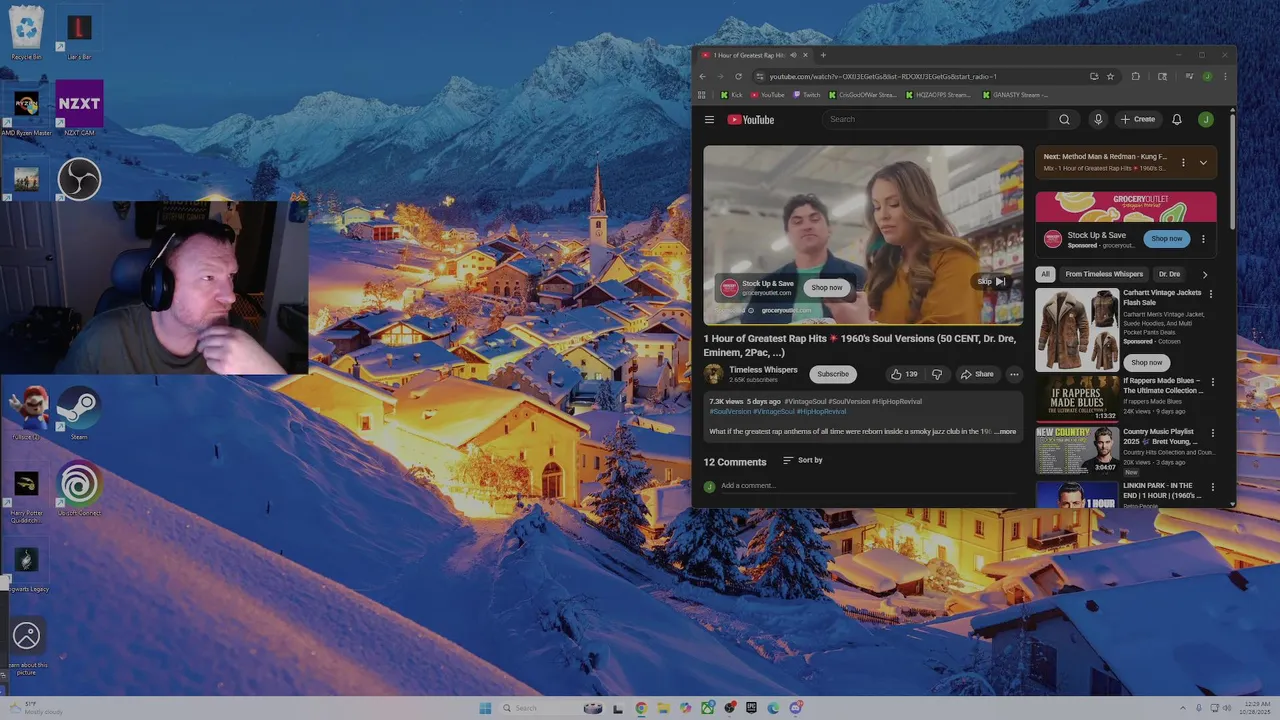Viewport: 1280px width, 720px height.
Task: Open YouTube bookmark in bookmarks bar
Action: tap(767, 95)
